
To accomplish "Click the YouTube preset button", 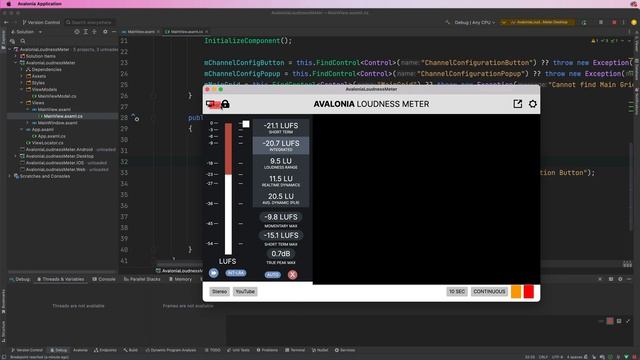I will click(245, 291).
